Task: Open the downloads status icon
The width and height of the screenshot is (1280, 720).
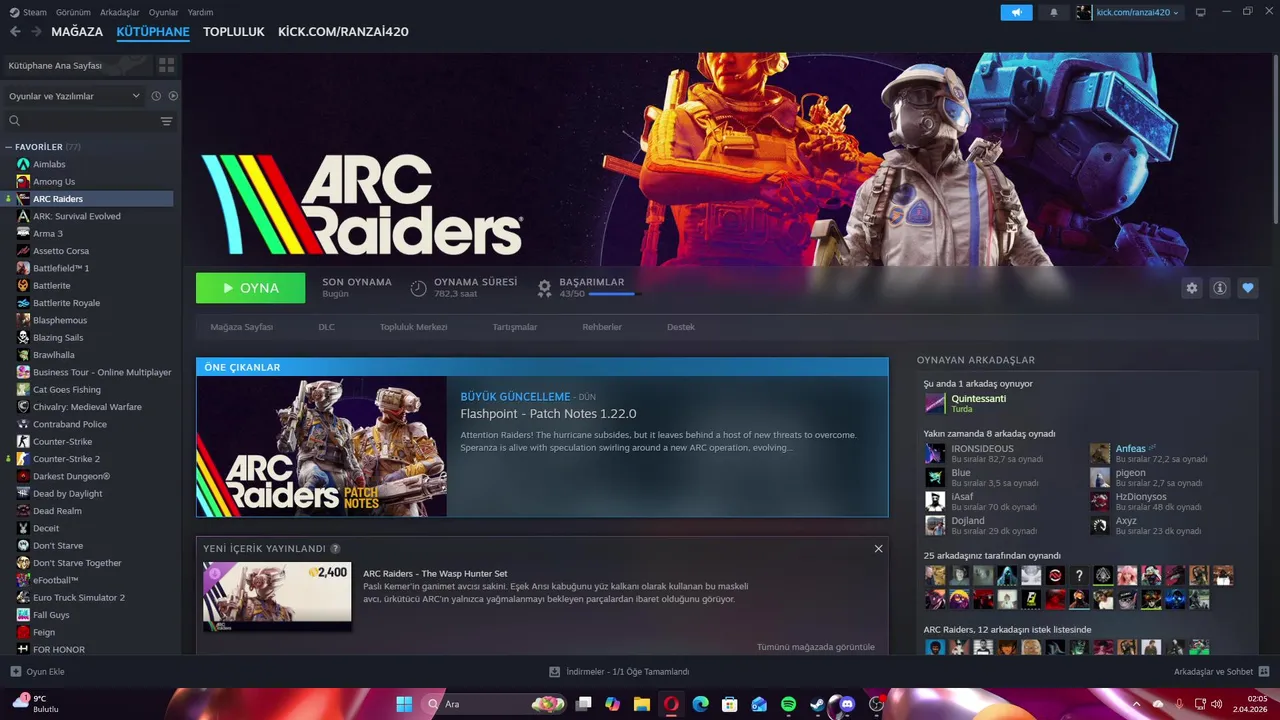Action: tap(554, 672)
